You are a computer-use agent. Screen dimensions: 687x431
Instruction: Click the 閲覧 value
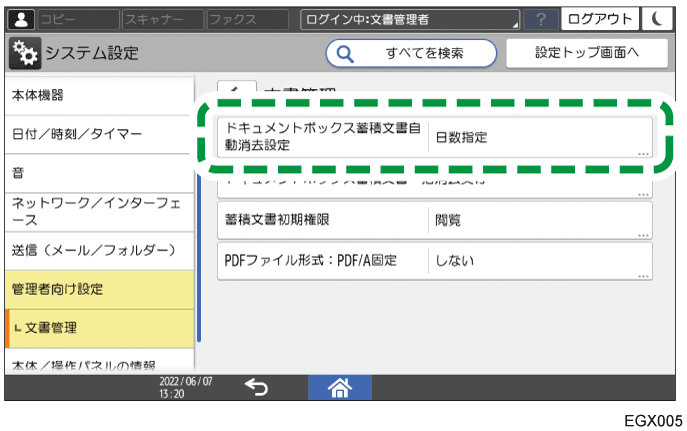pos(448,220)
